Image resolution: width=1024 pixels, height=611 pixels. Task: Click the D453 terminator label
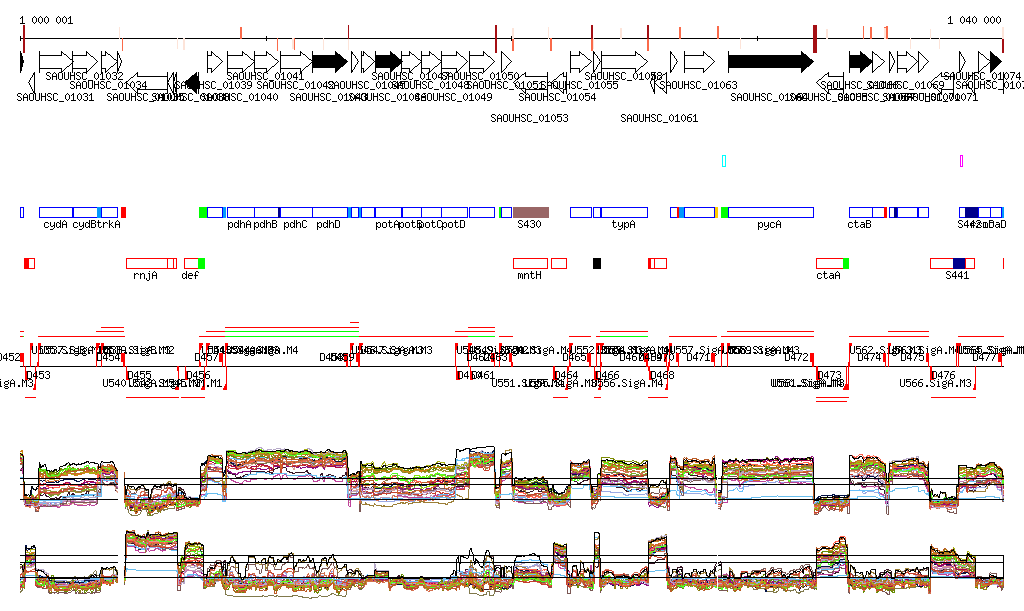coord(39,375)
